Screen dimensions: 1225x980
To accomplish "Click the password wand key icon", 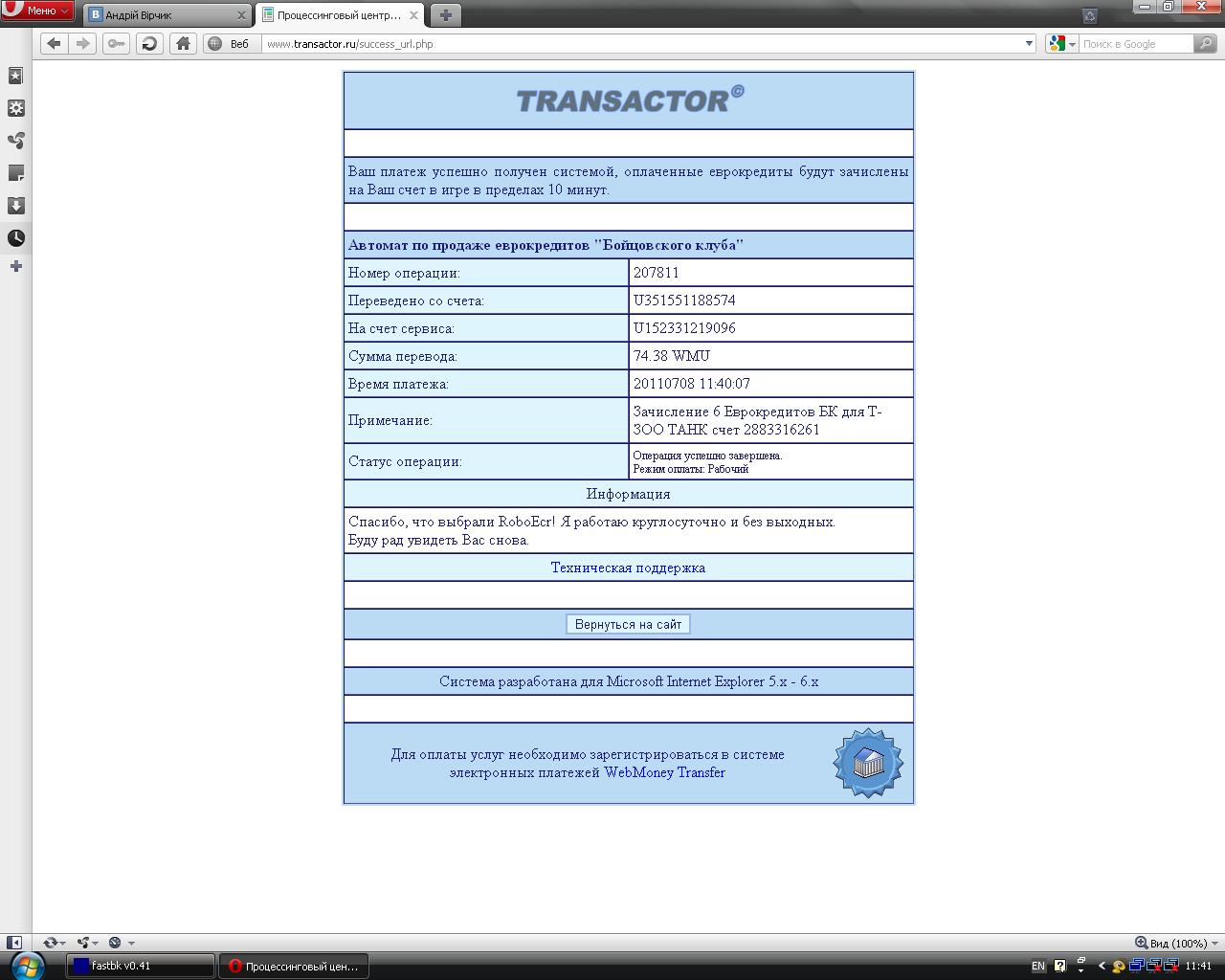I will (x=116, y=43).
